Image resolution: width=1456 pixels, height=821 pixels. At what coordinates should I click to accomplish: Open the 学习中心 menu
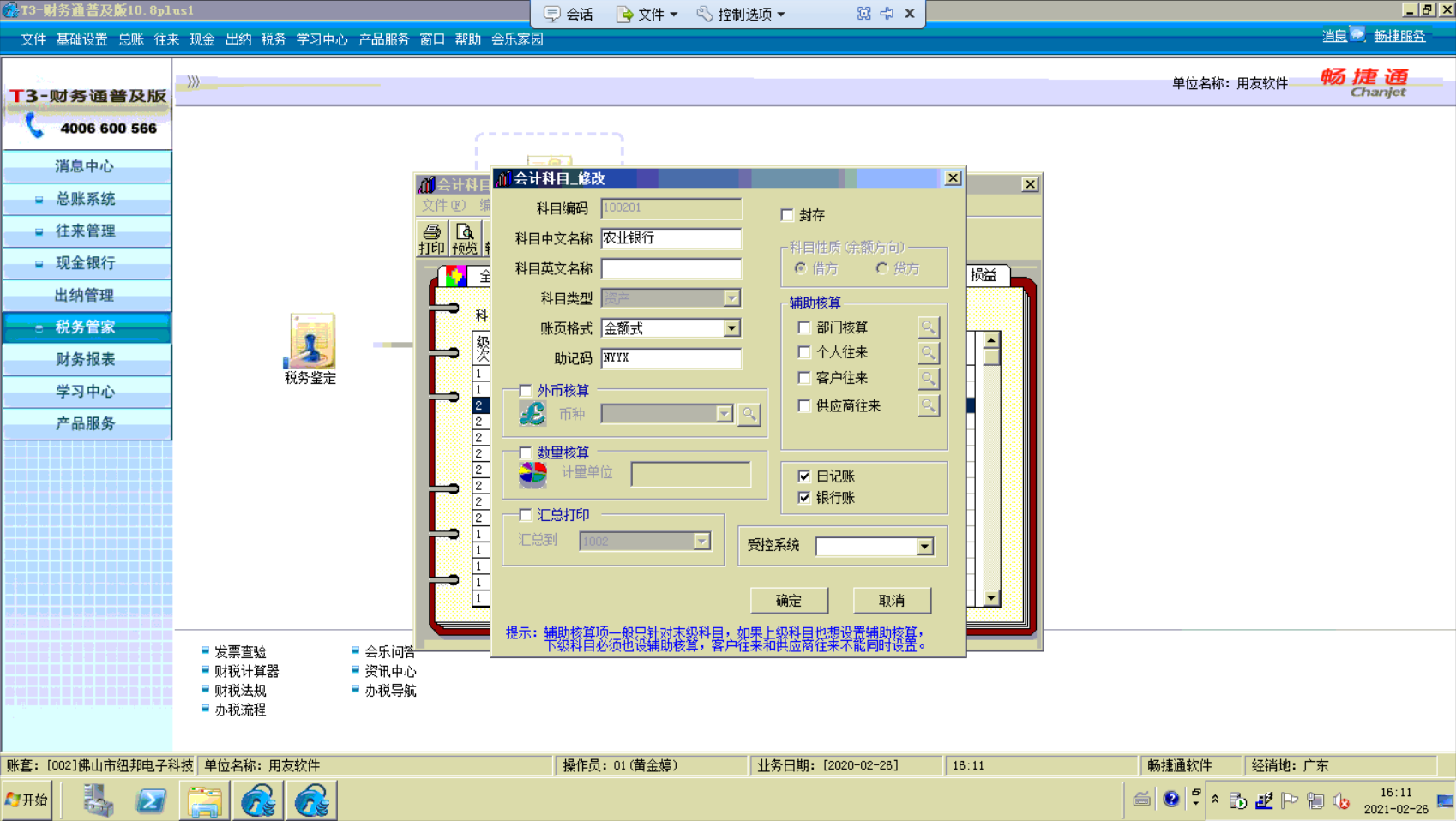coord(322,39)
